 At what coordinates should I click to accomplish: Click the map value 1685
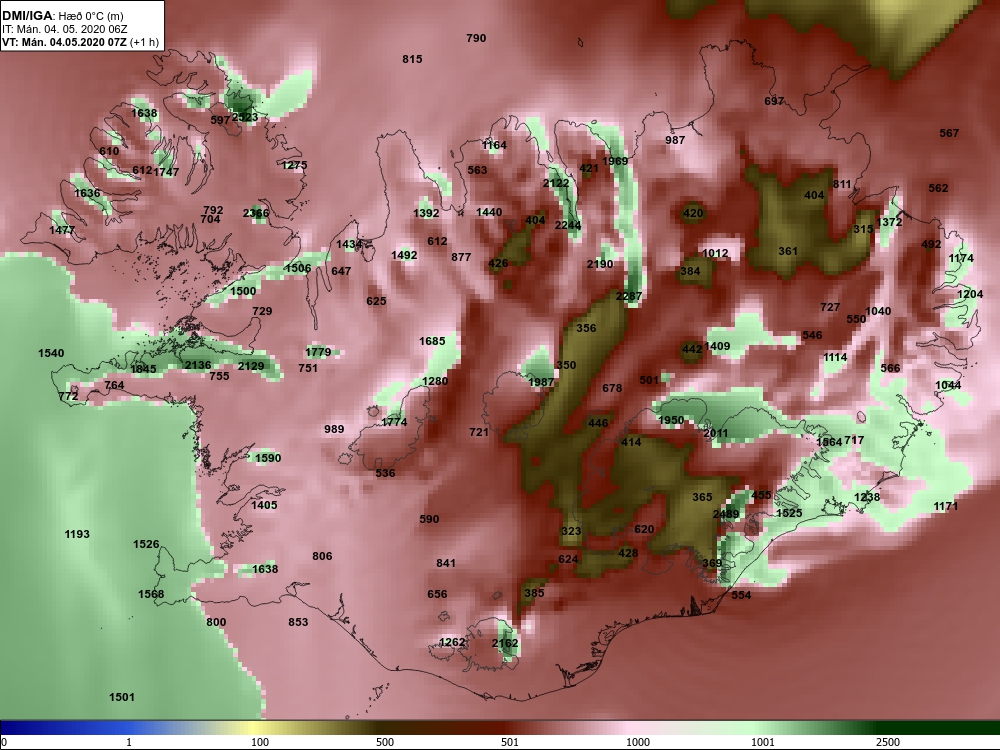tap(432, 341)
